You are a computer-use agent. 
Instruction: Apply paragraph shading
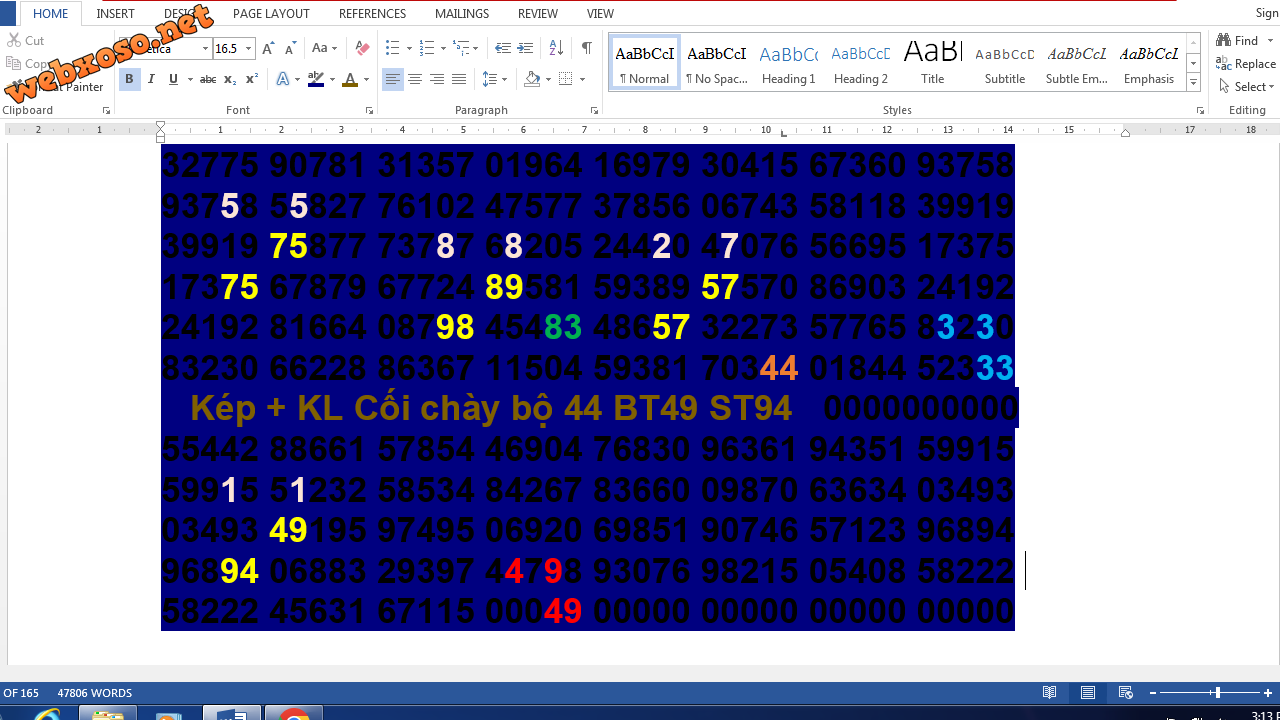tap(532, 79)
